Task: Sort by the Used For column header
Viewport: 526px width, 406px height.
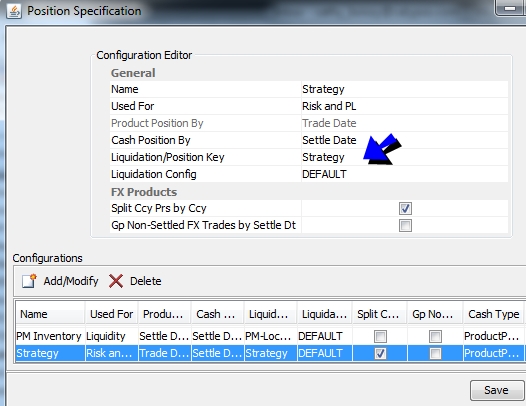Action: pyautogui.click(x=112, y=314)
